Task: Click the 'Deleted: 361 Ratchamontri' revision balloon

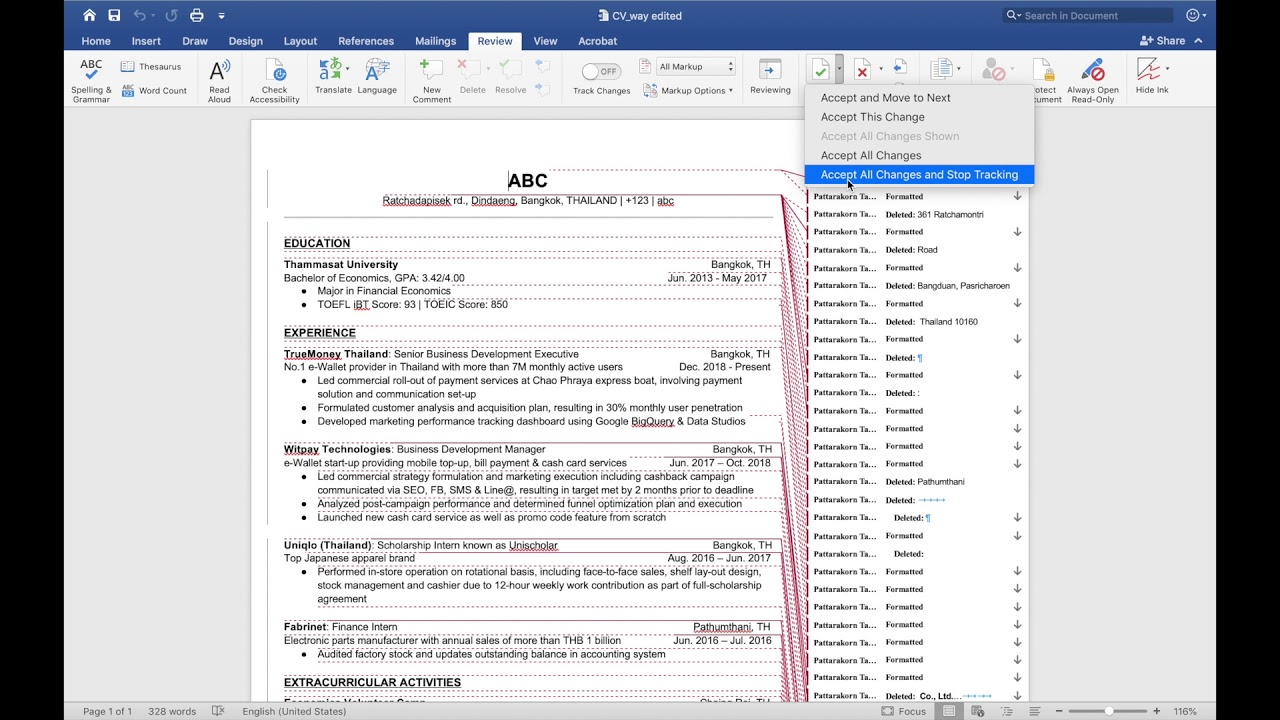Action: (x=934, y=214)
